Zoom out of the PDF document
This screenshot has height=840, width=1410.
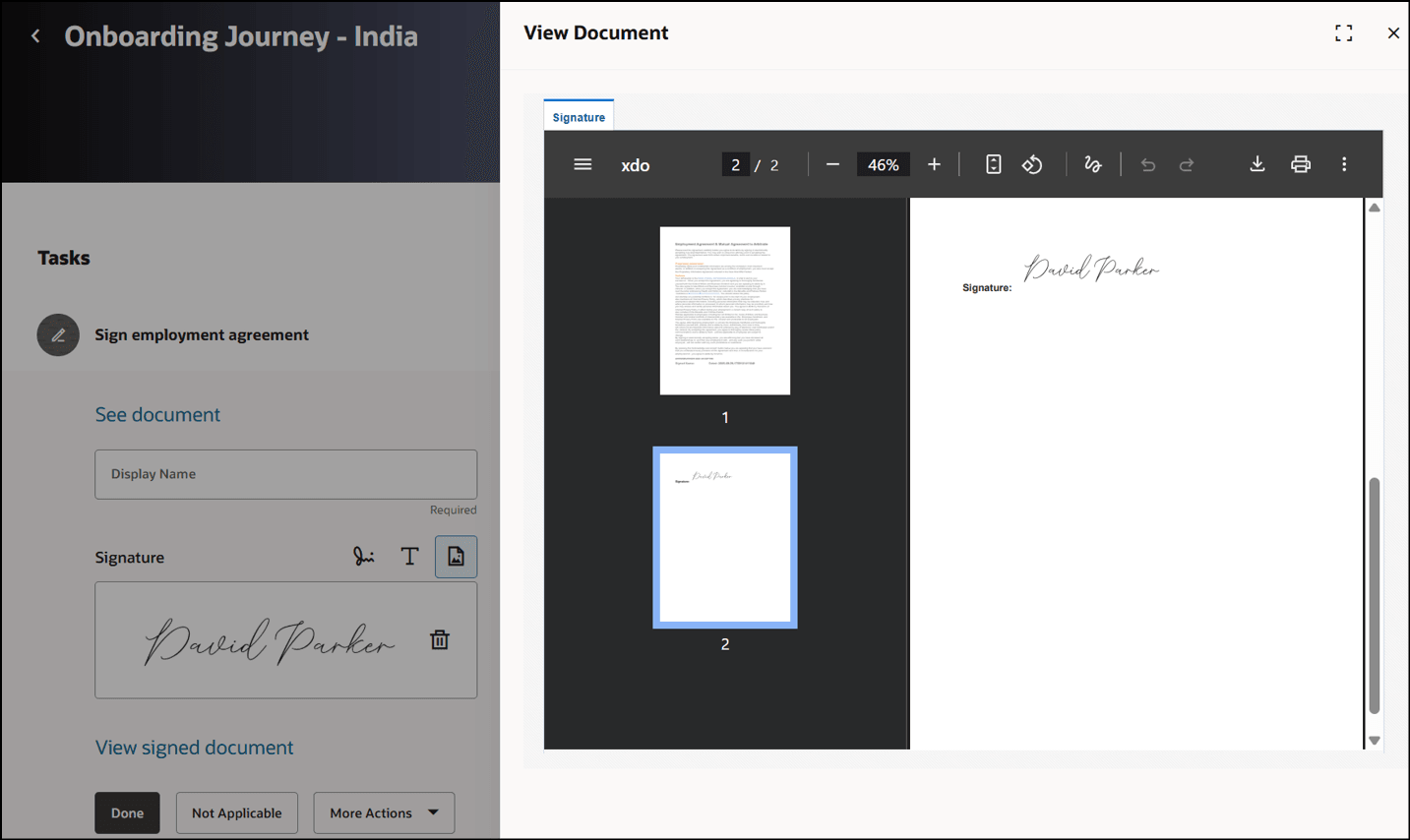click(x=832, y=164)
